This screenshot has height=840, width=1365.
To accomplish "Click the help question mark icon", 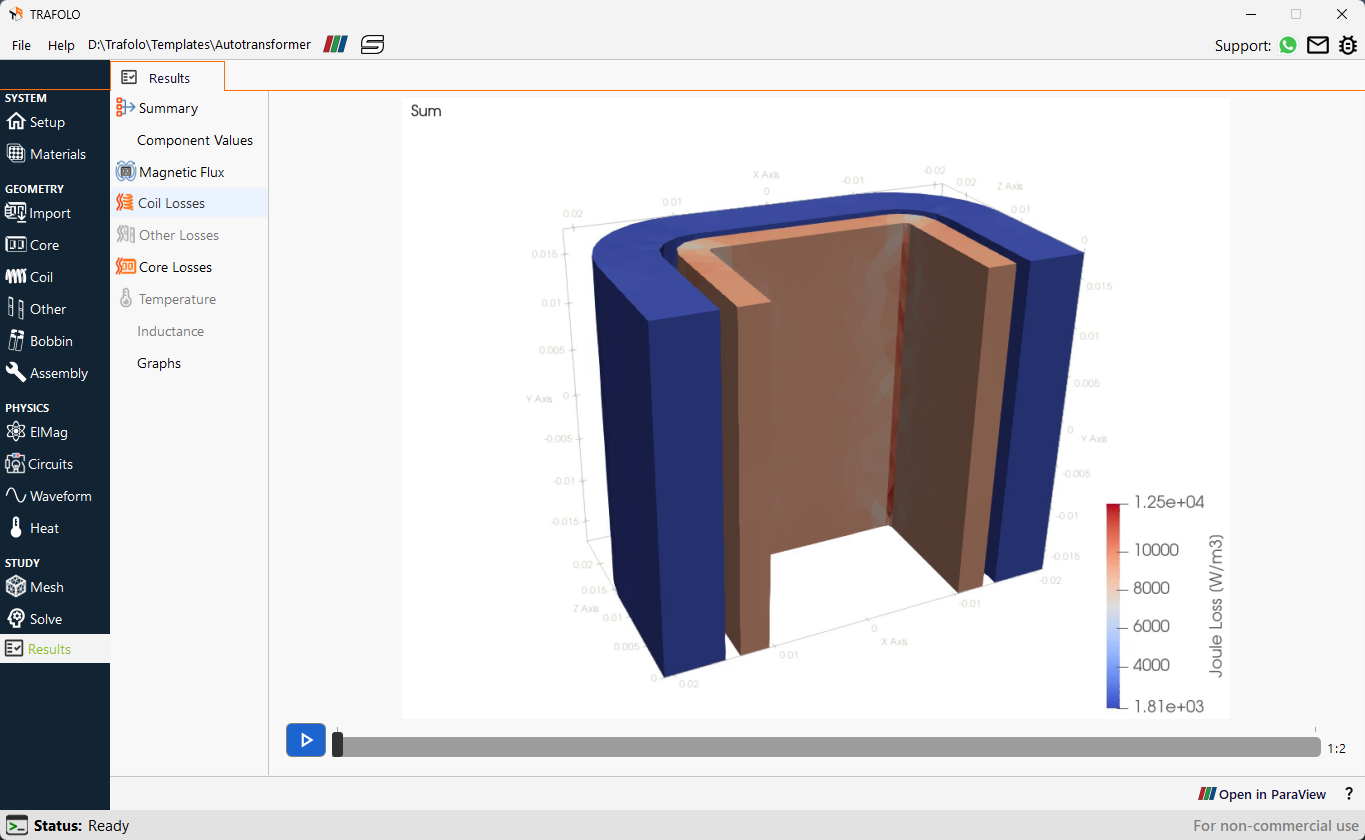I will 1349,794.
